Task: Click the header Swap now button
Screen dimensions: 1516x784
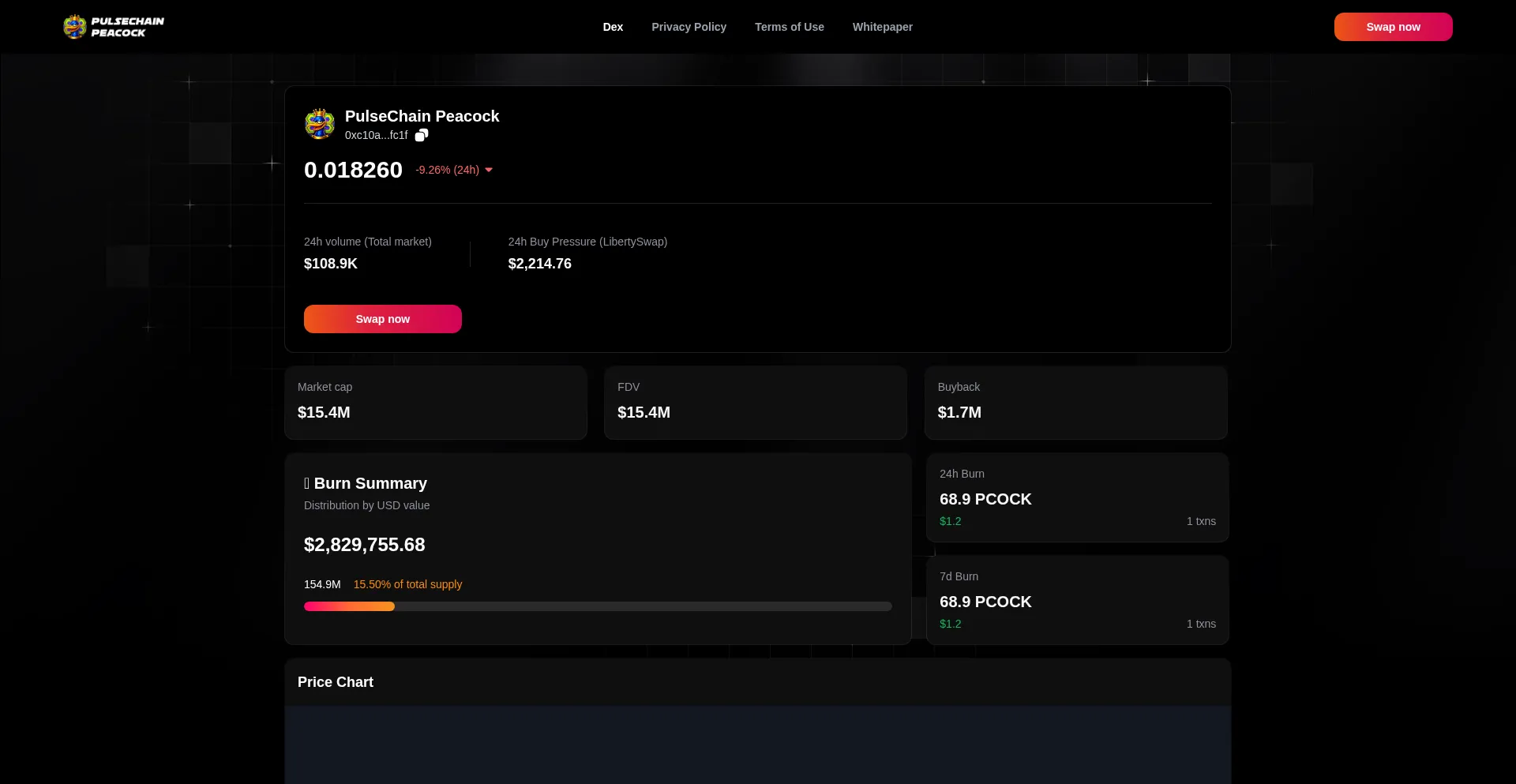Action: point(1394,27)
